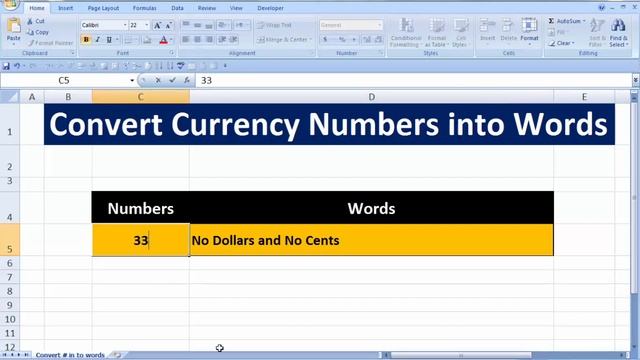Click the cell Borders icon
The width and height of the screenshot is (640, 360).
pos(128,40)
